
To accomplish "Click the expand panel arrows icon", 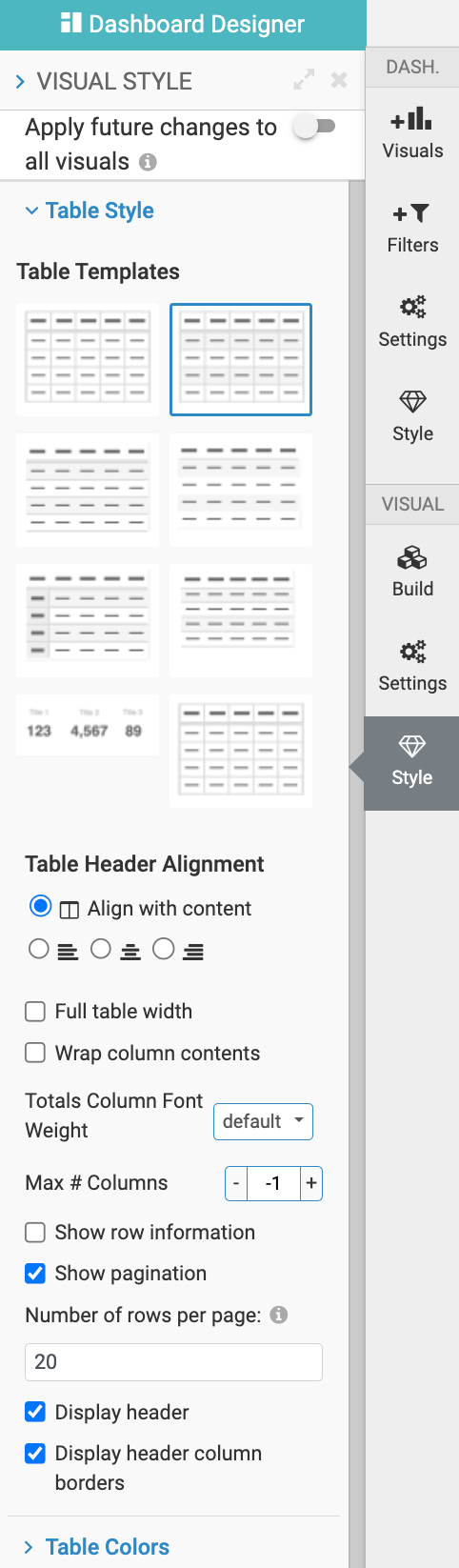I will [304, 80].
